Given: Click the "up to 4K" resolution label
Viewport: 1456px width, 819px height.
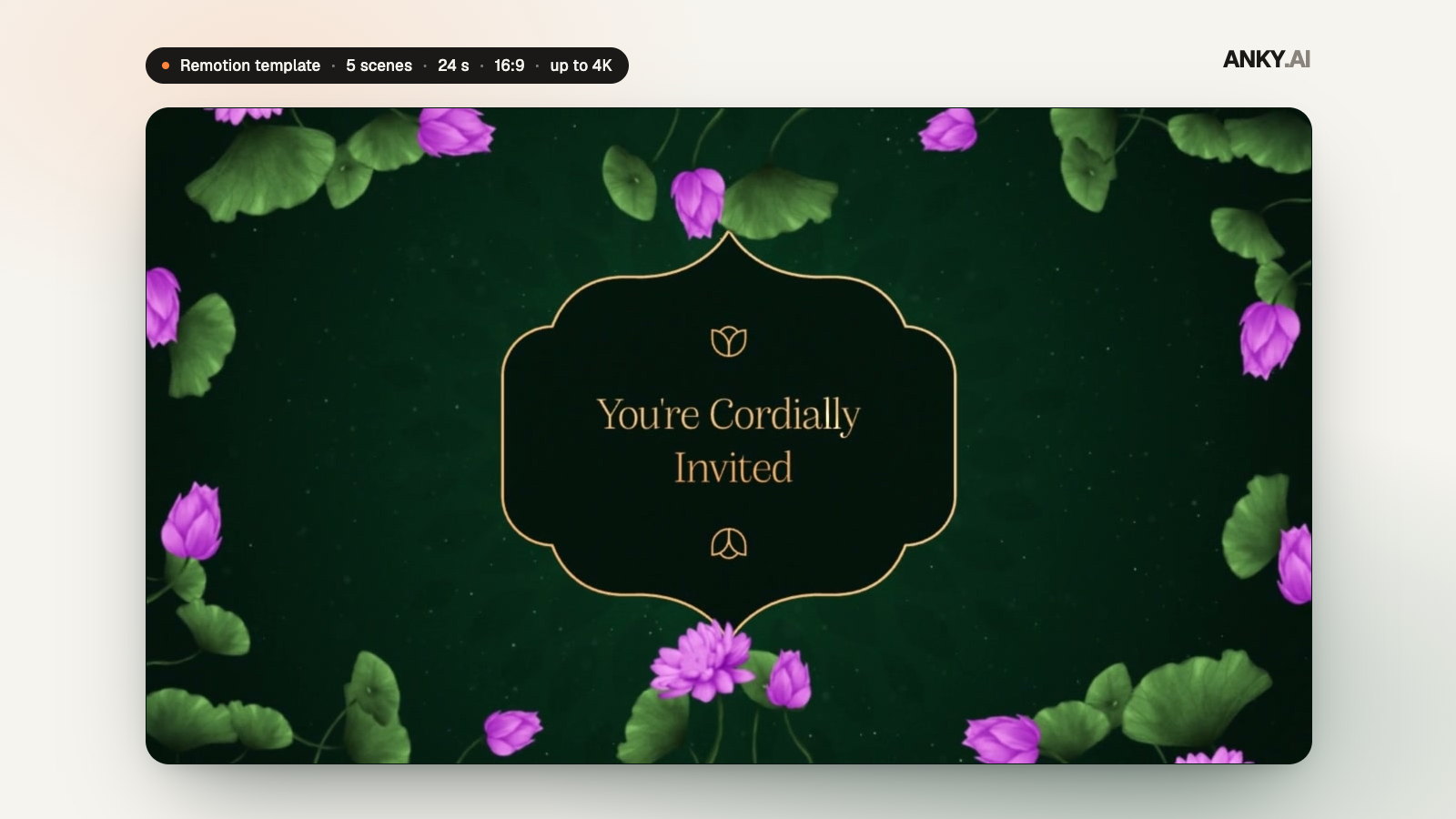Looking at the screenshot, I should (x=581, y=66).
